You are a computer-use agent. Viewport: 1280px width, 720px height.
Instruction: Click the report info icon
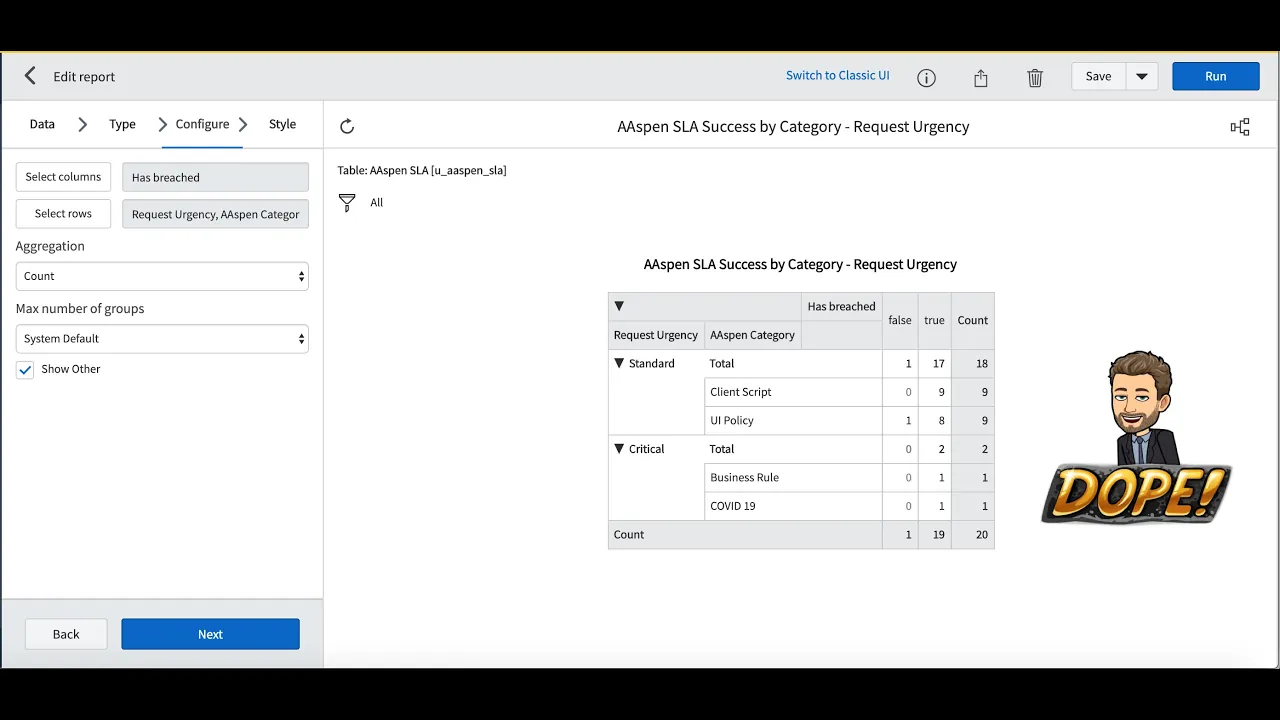pyautogui.click(x=926, y=77)
